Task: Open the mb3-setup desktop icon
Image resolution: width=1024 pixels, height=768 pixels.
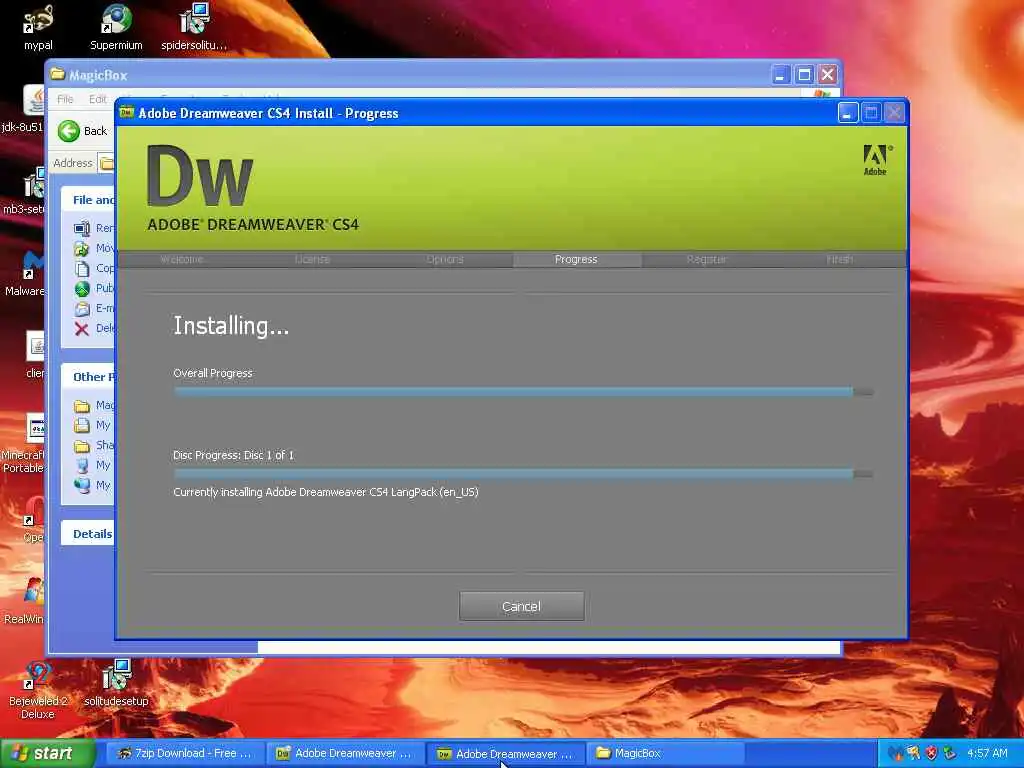Action: pos(26,191)
